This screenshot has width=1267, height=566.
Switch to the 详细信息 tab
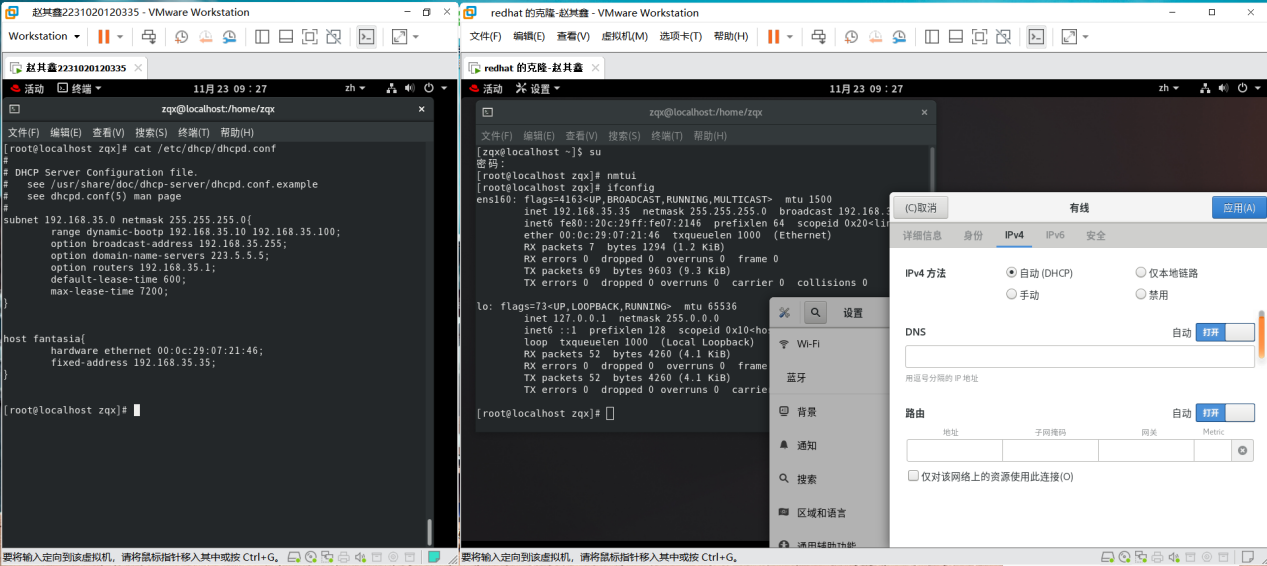[923, 236]
